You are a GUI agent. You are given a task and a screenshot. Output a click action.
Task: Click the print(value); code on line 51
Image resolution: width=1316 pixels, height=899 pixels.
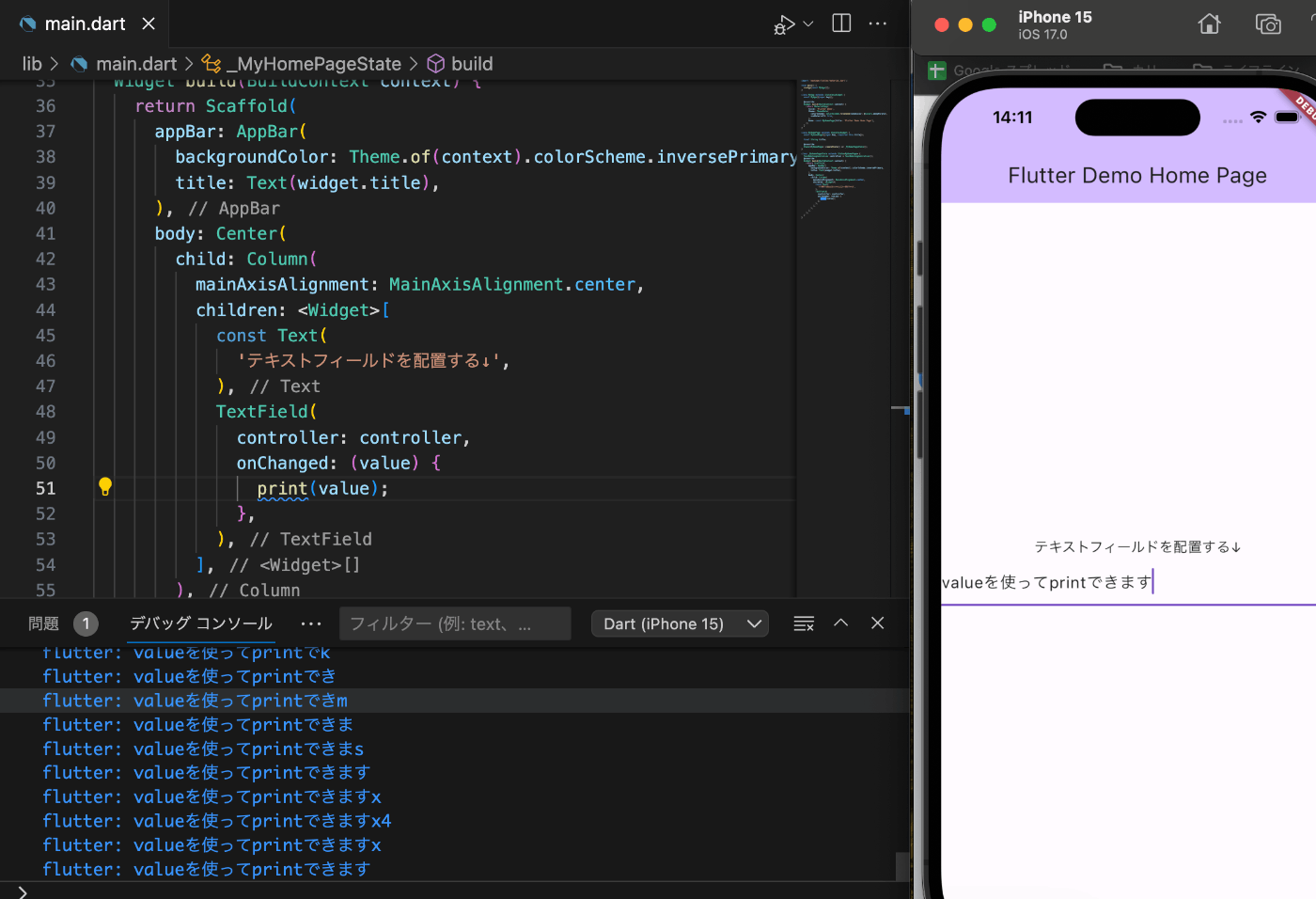pos(322,488)
